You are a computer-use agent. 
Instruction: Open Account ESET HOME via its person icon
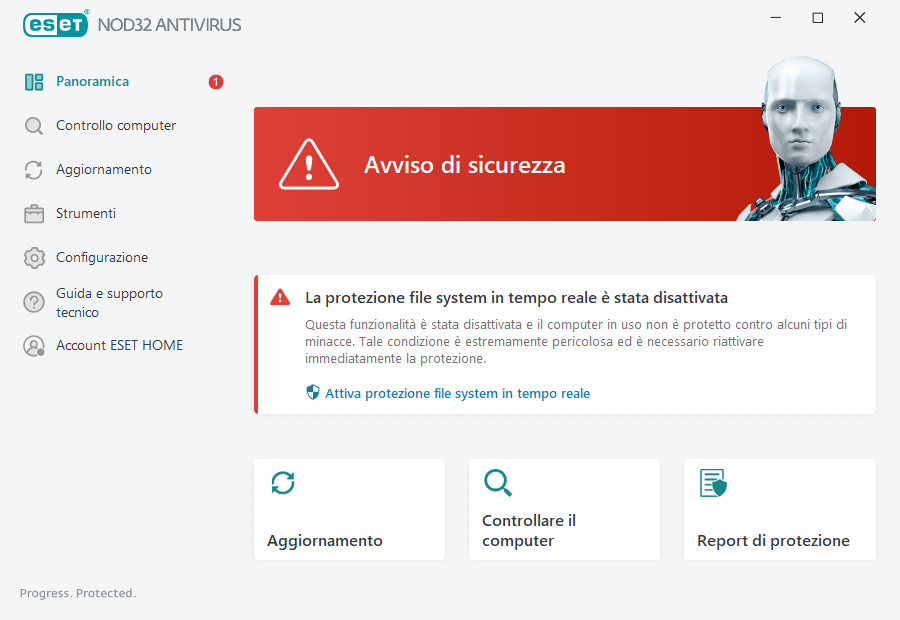pos(34,345)
